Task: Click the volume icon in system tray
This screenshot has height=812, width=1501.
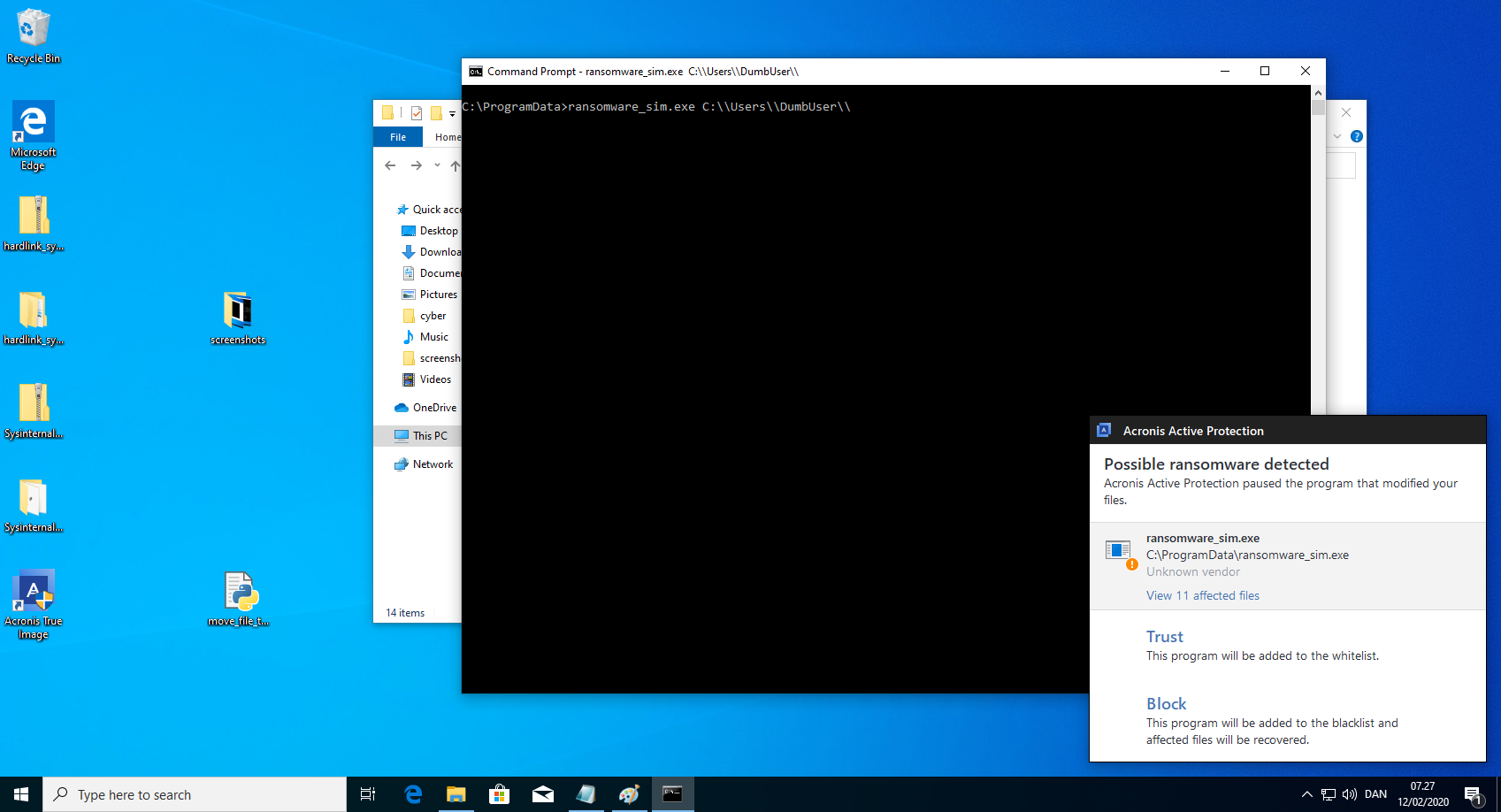Action: pyautogui.click(x=1349, y=794)
